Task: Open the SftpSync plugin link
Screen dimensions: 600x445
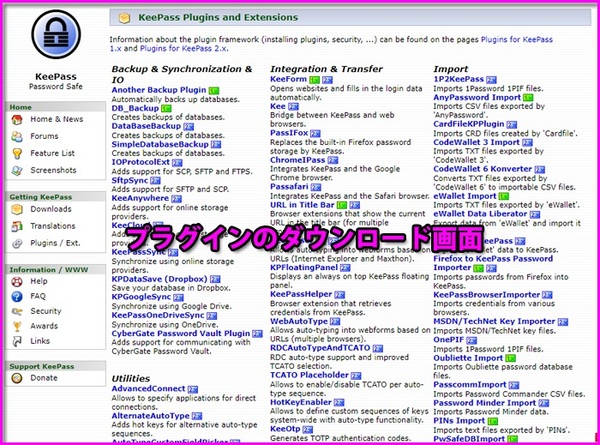Action: coord(130,180)
